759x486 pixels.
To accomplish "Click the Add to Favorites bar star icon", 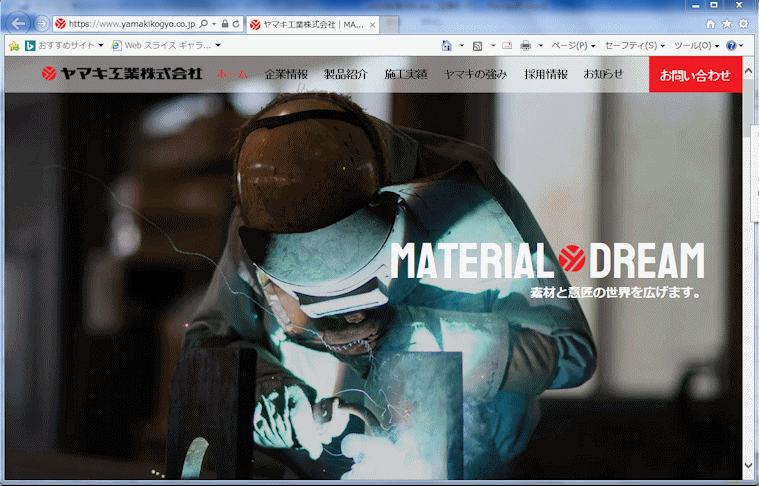I will (14, 46).
